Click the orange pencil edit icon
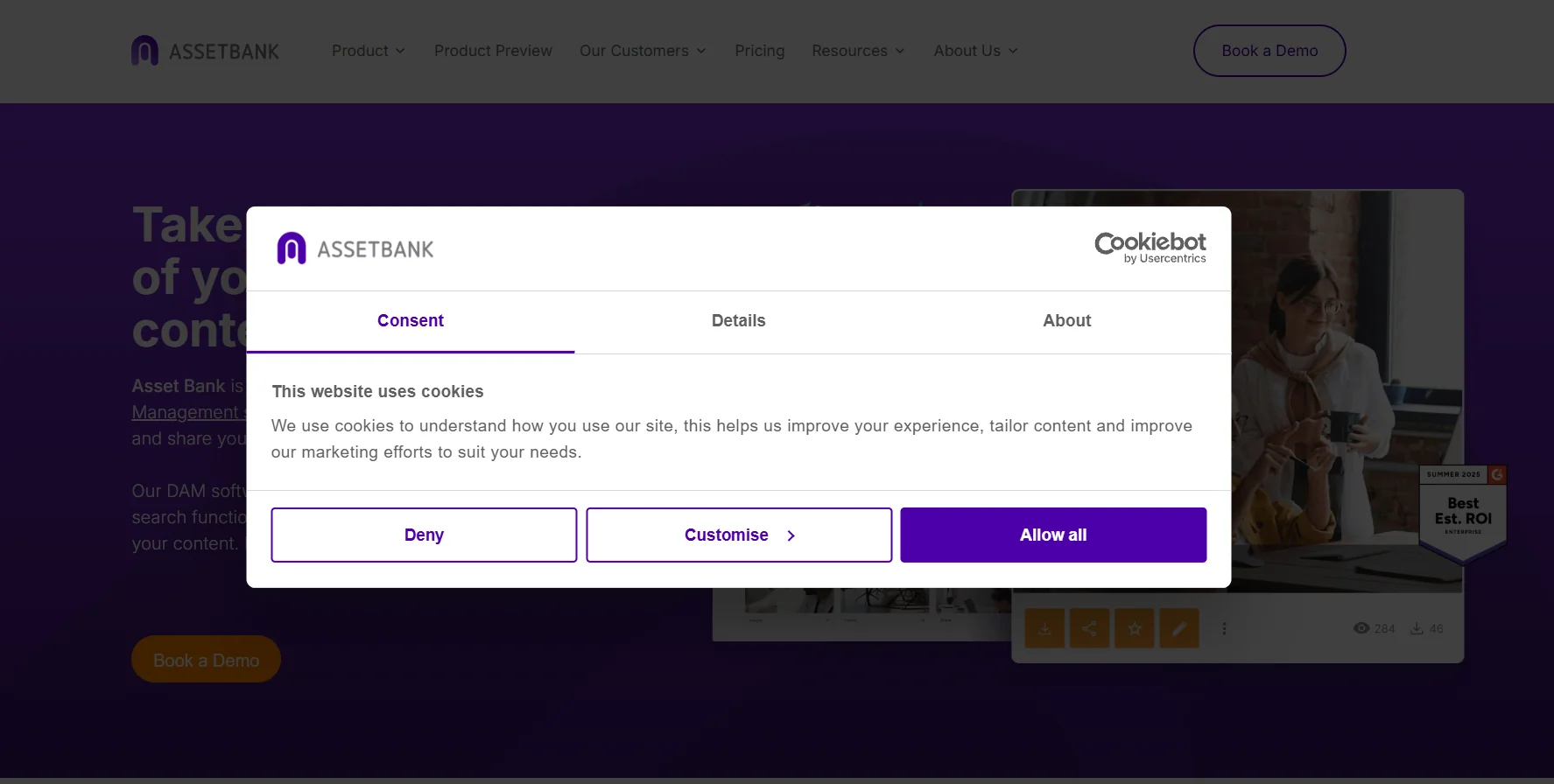 click(x=1179, y=628)
